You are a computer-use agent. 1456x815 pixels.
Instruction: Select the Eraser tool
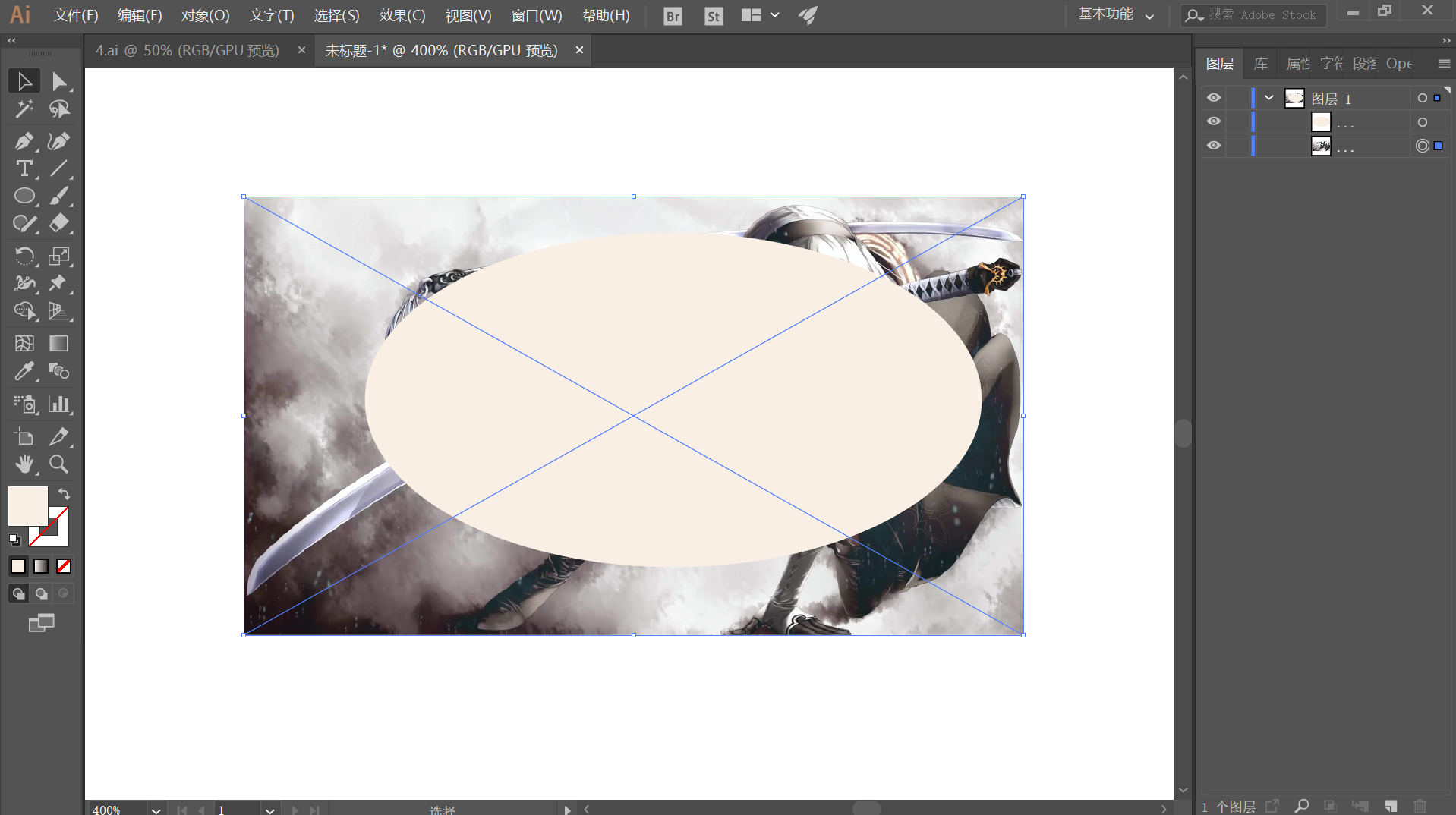58,223
